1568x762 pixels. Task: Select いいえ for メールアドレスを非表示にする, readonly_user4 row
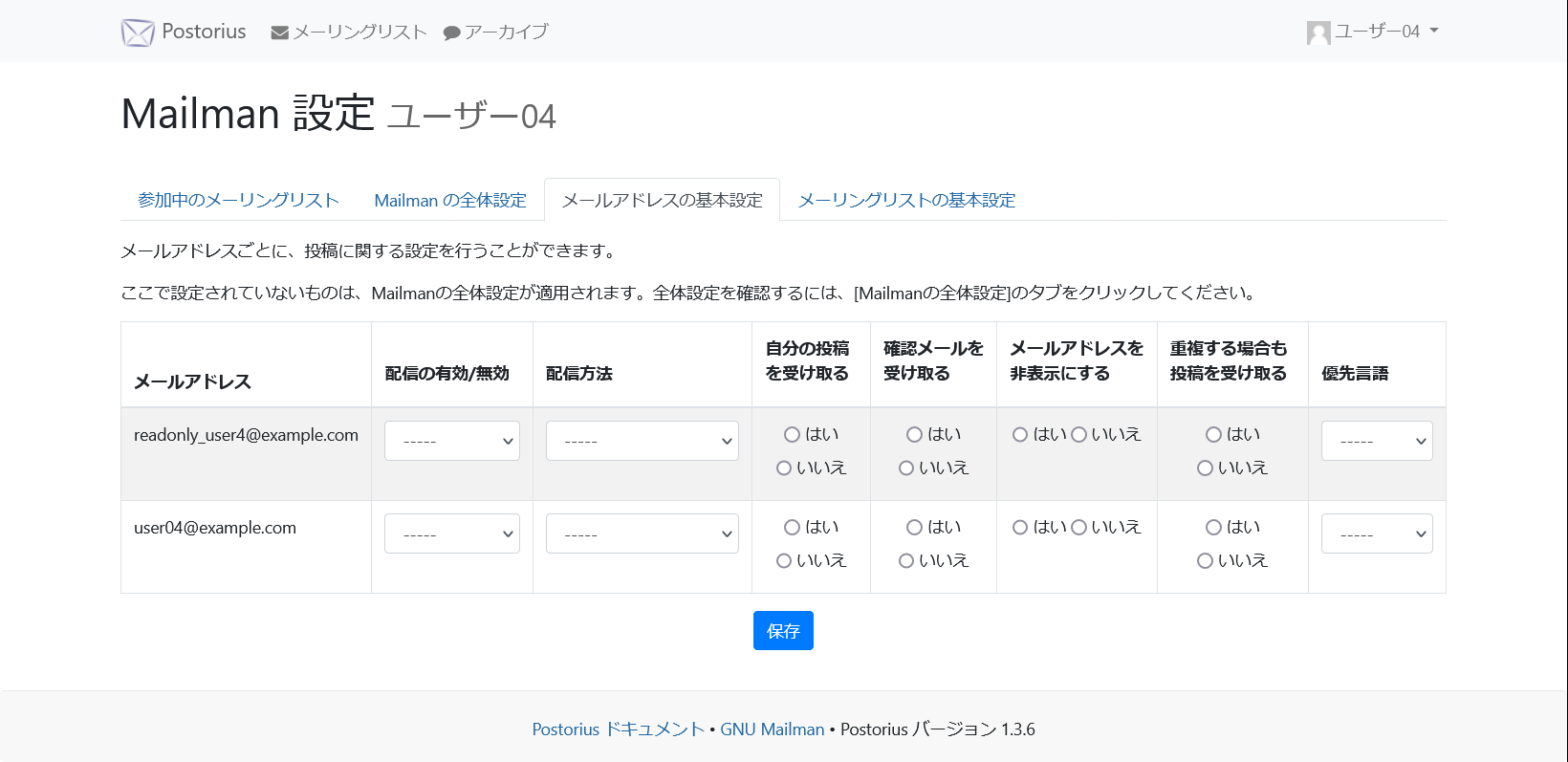pyautogui.click(x=1078, y=435)
